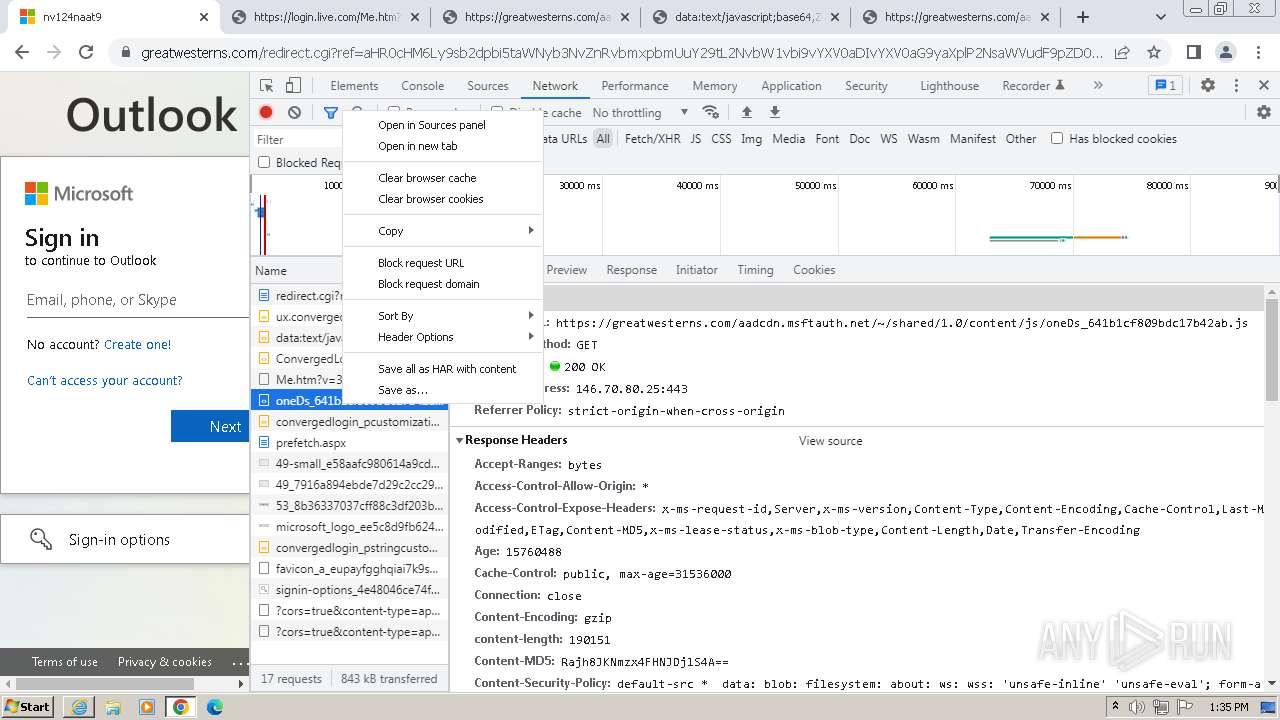Viewport: 1280px width, 720px height.
Task: Launch Internet Explorer from the taskbar
Action: pos(79,707)
